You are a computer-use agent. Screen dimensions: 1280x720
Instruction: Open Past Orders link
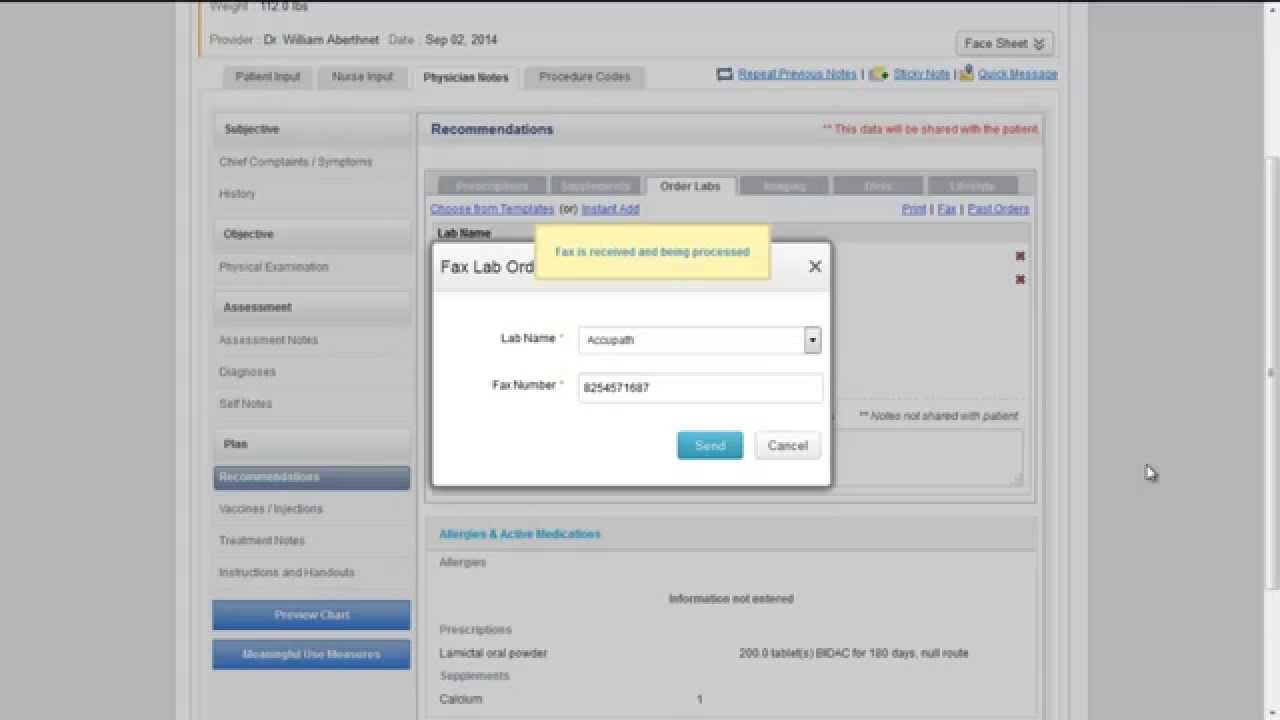(998, 209)
